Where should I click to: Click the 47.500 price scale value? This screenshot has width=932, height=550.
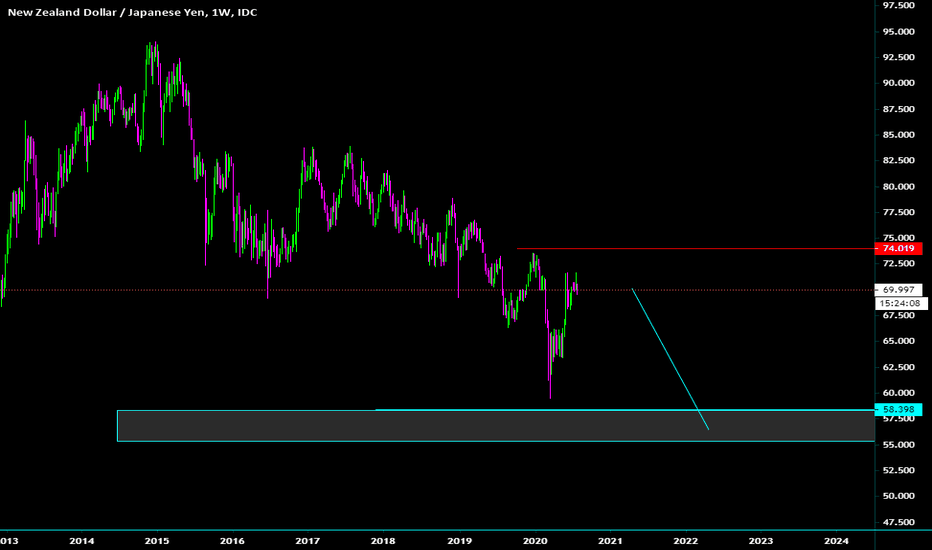point(898,522)
